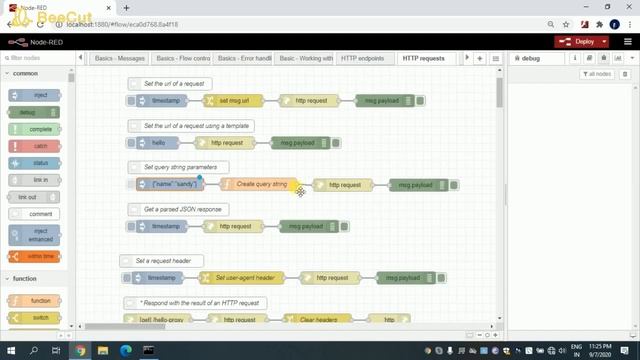The width and height of the screenshot is (640, 360).
Task: Toggle debug output of first flow's msg.payload
Action: coord(420,101)
